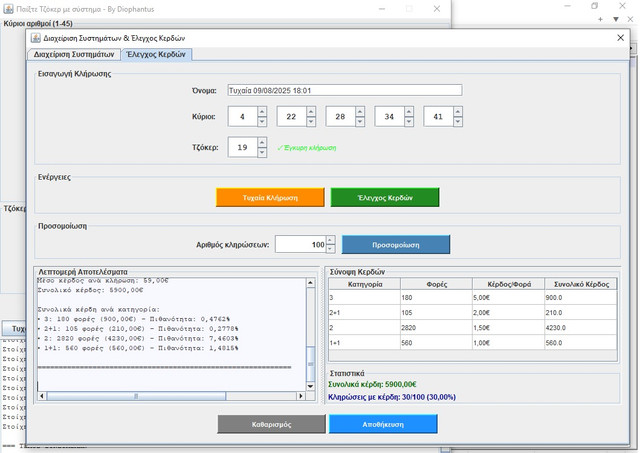Decrease the fourth main number 34
The height and width of the screenshot is (453, 640).
409,122
